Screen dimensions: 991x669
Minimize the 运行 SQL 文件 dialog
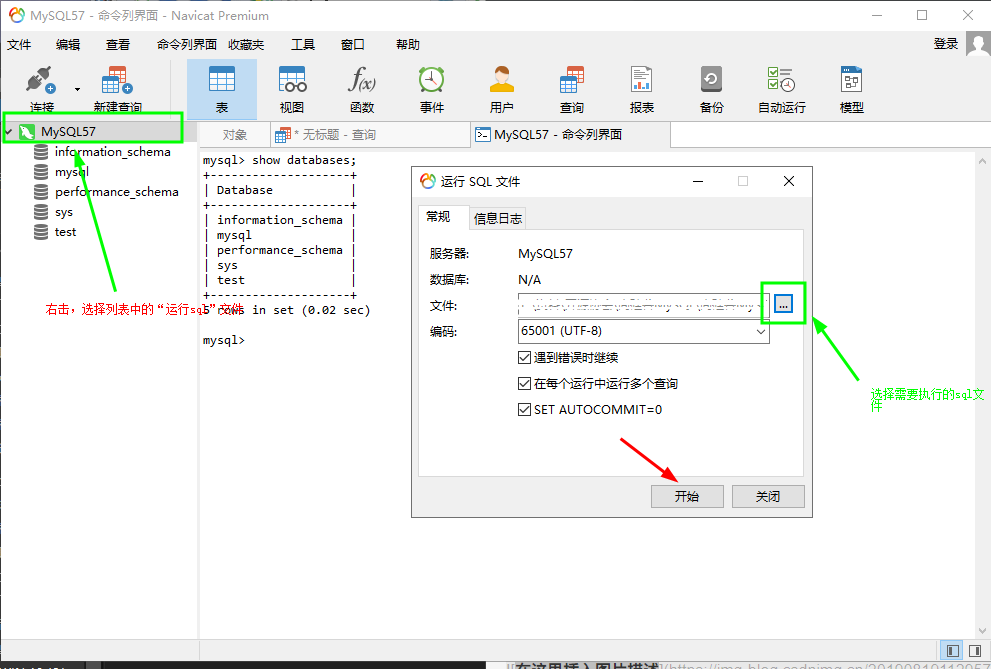698,181
